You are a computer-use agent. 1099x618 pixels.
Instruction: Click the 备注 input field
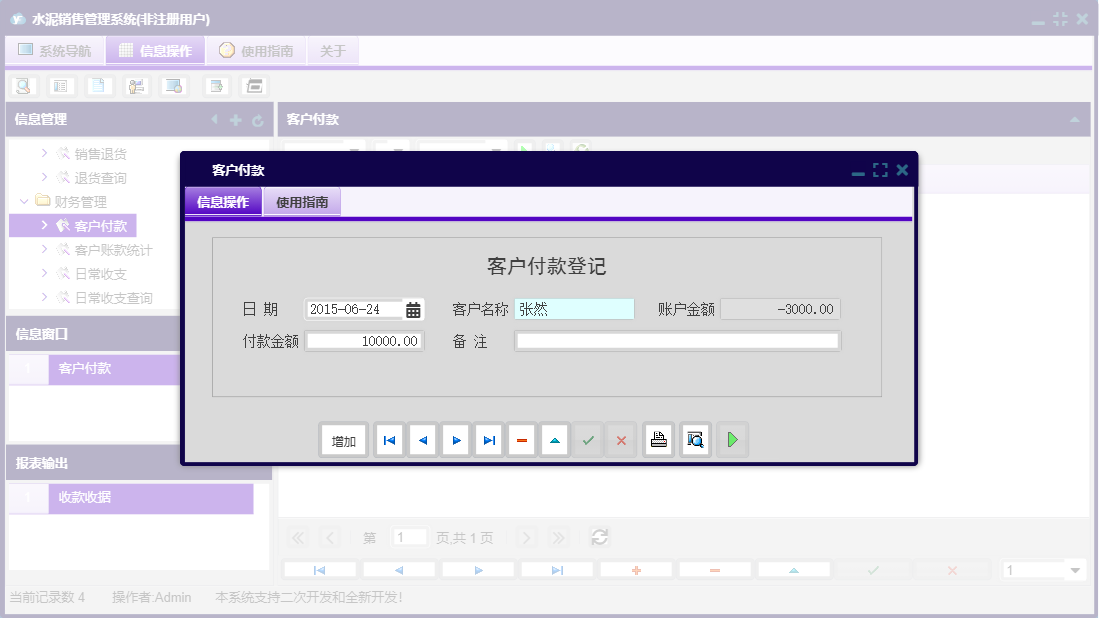click(x=677, y=340)
